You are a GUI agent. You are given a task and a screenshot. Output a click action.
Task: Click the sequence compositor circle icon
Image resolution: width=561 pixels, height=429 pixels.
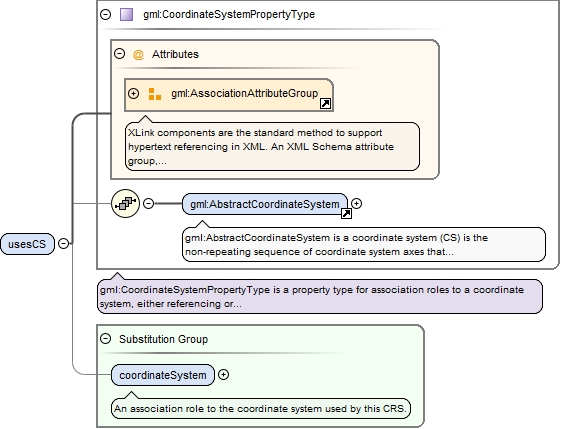coord(125,203)
